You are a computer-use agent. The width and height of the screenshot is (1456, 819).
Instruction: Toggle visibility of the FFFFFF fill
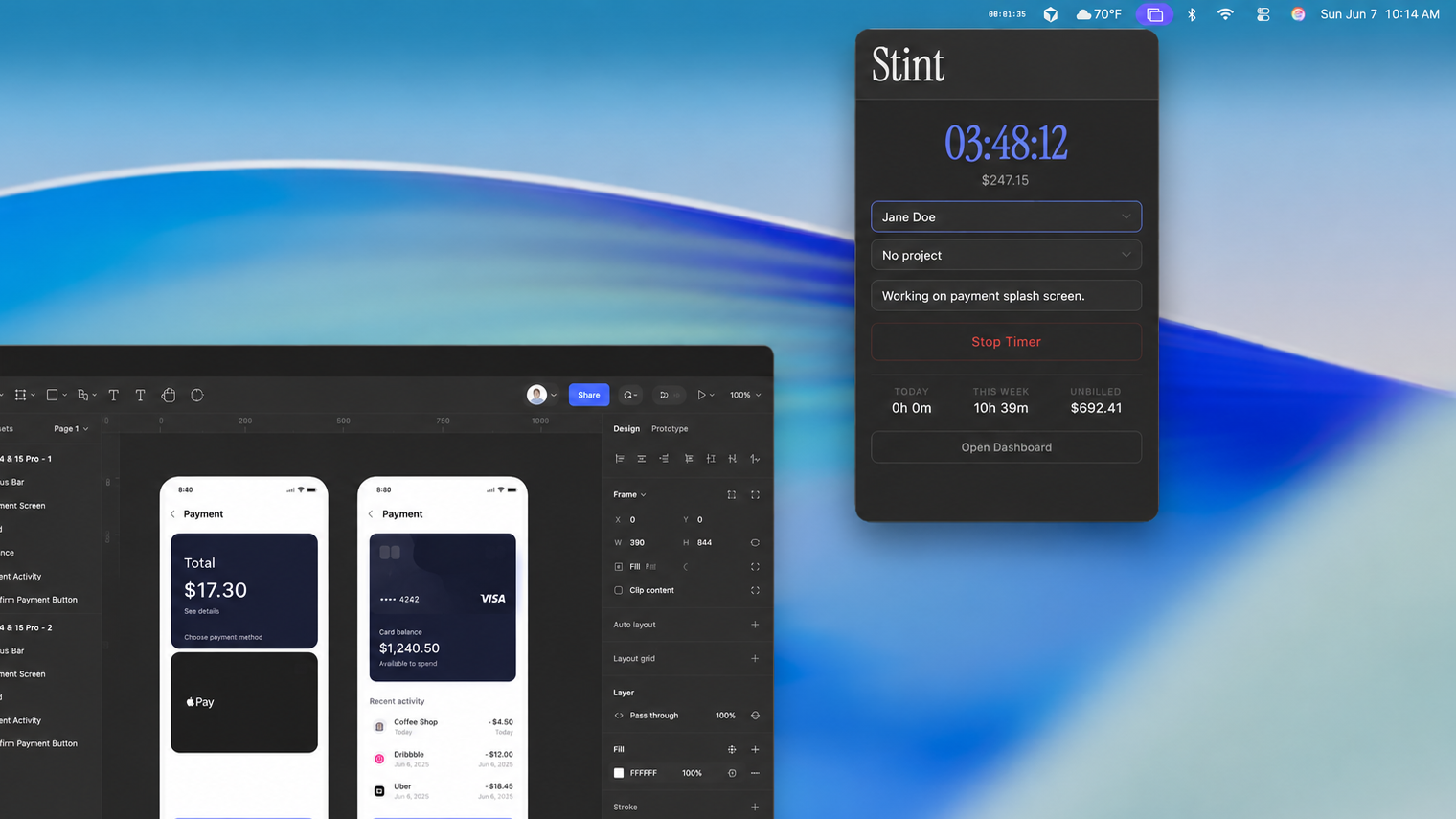click(732, 773)
